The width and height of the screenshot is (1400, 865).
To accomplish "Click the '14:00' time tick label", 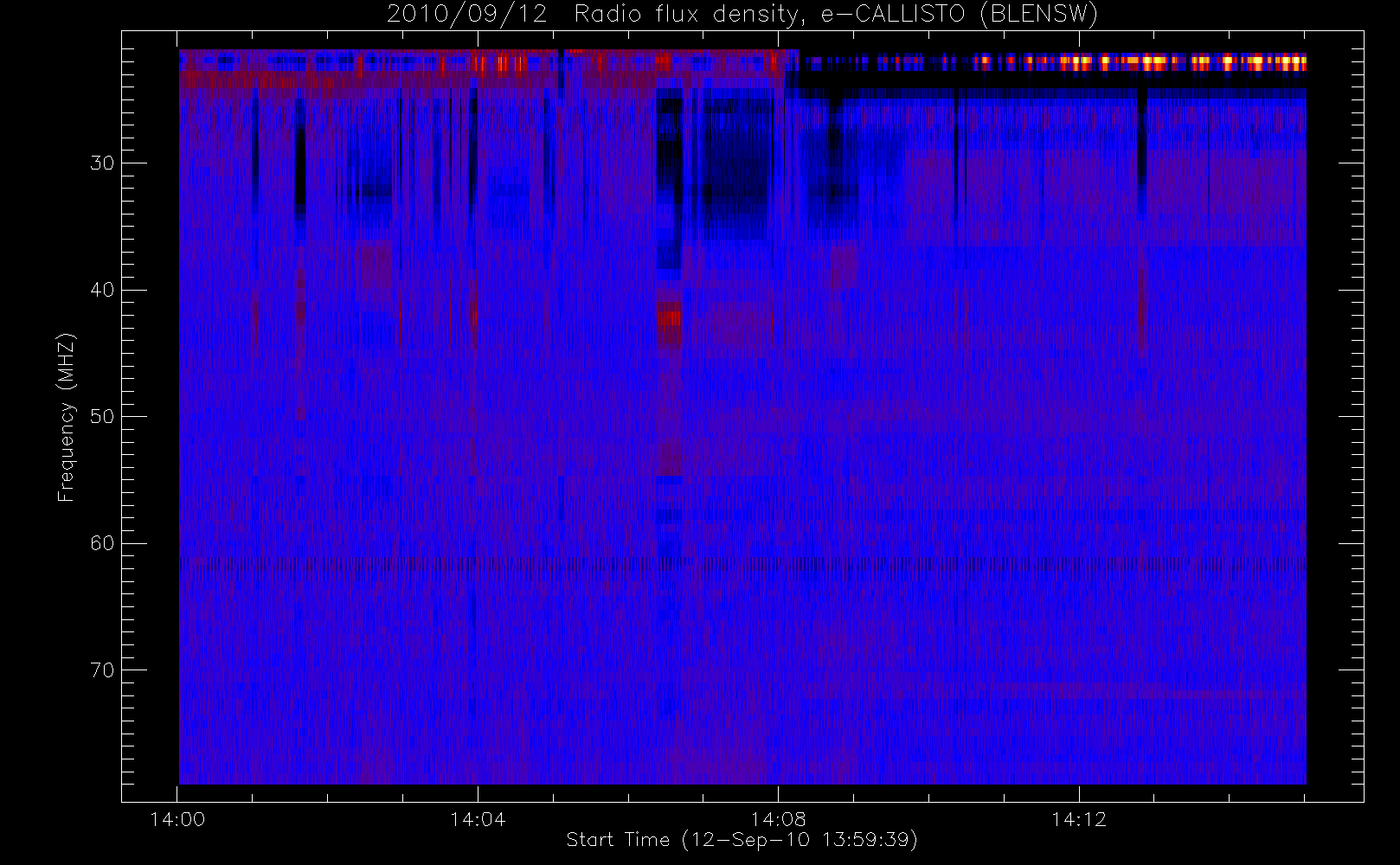I will click(x=177, y=819).
